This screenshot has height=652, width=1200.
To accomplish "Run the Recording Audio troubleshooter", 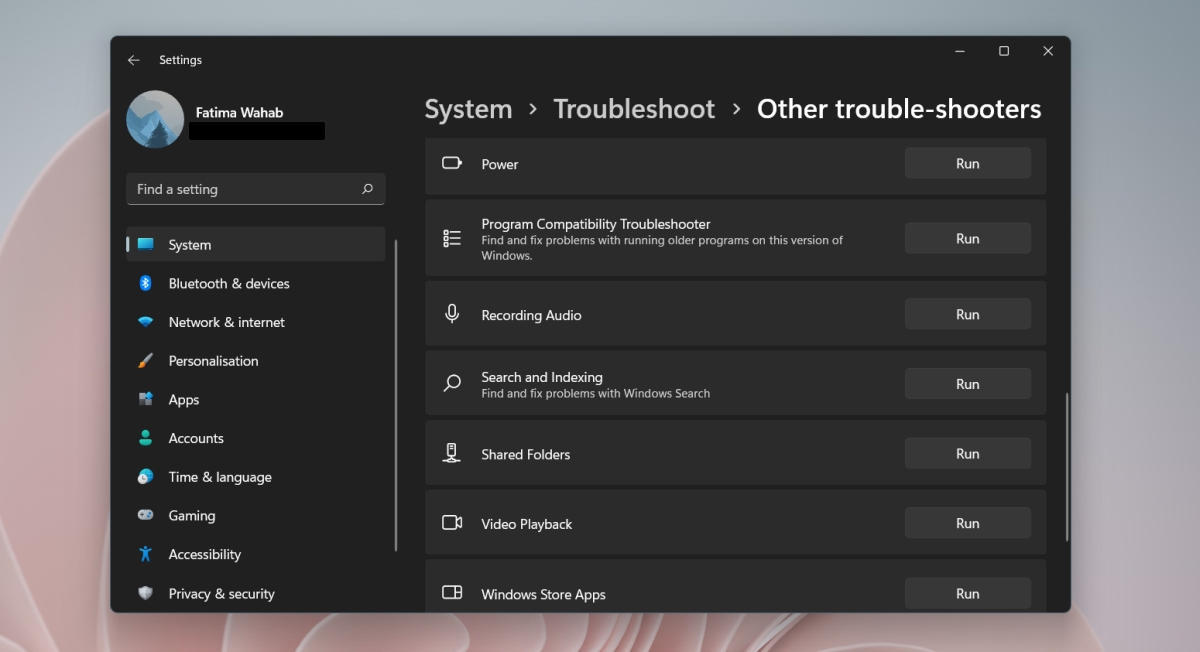I will point(967,314).
